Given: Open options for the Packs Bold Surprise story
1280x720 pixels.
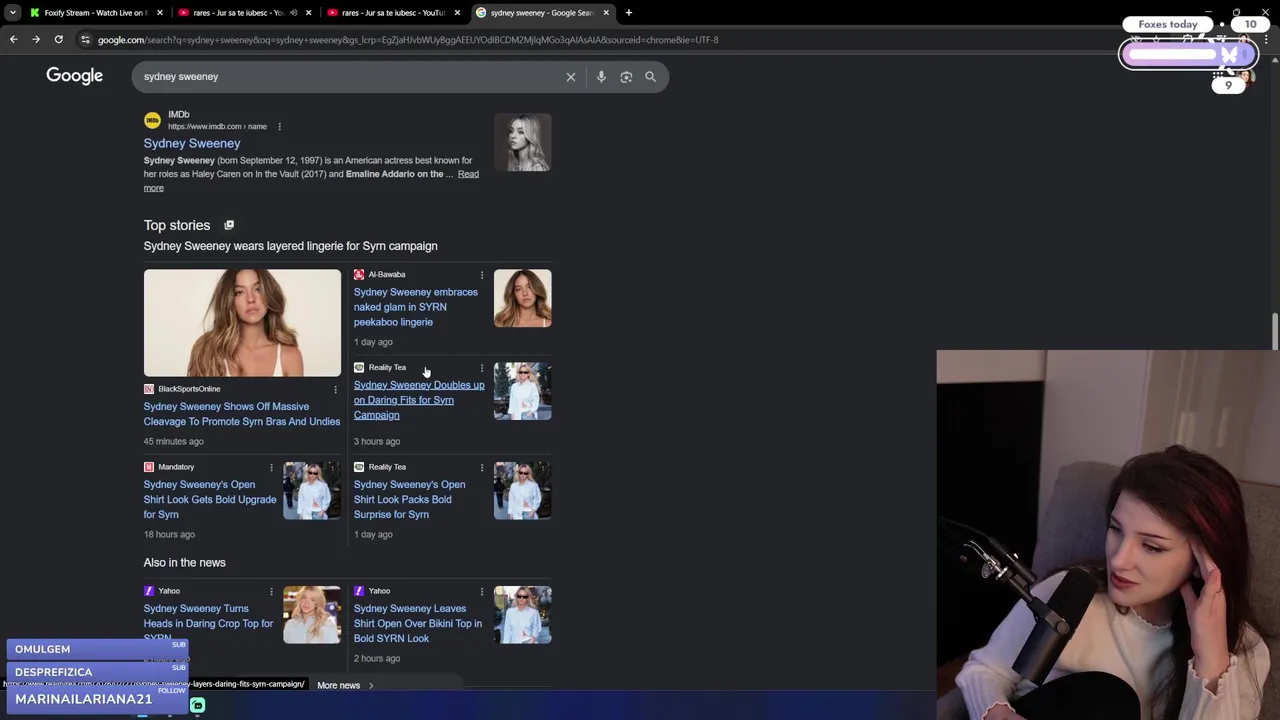Looking at the screenshot, I should (482, 467).
